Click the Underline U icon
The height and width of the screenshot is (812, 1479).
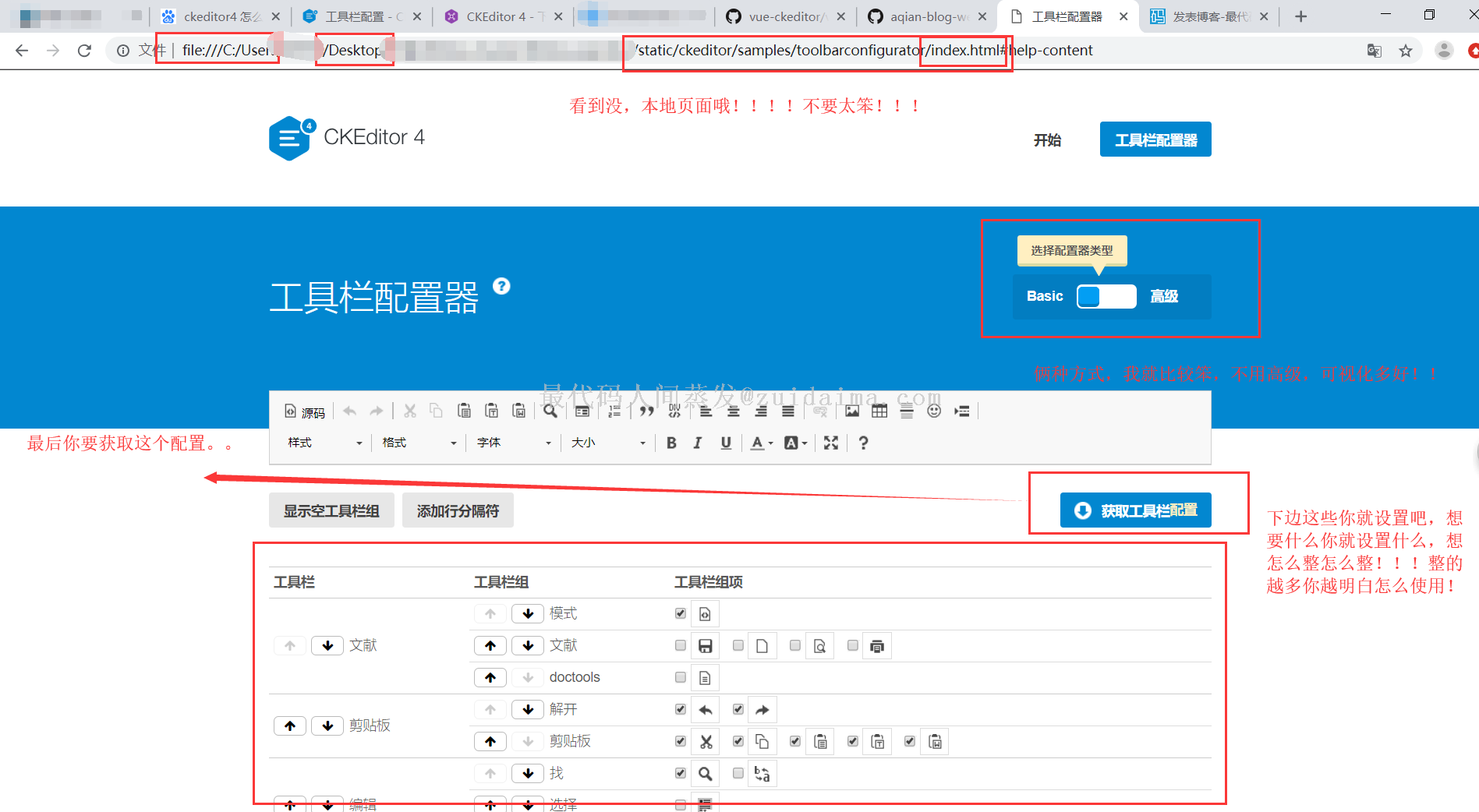[x=726, y=443]
